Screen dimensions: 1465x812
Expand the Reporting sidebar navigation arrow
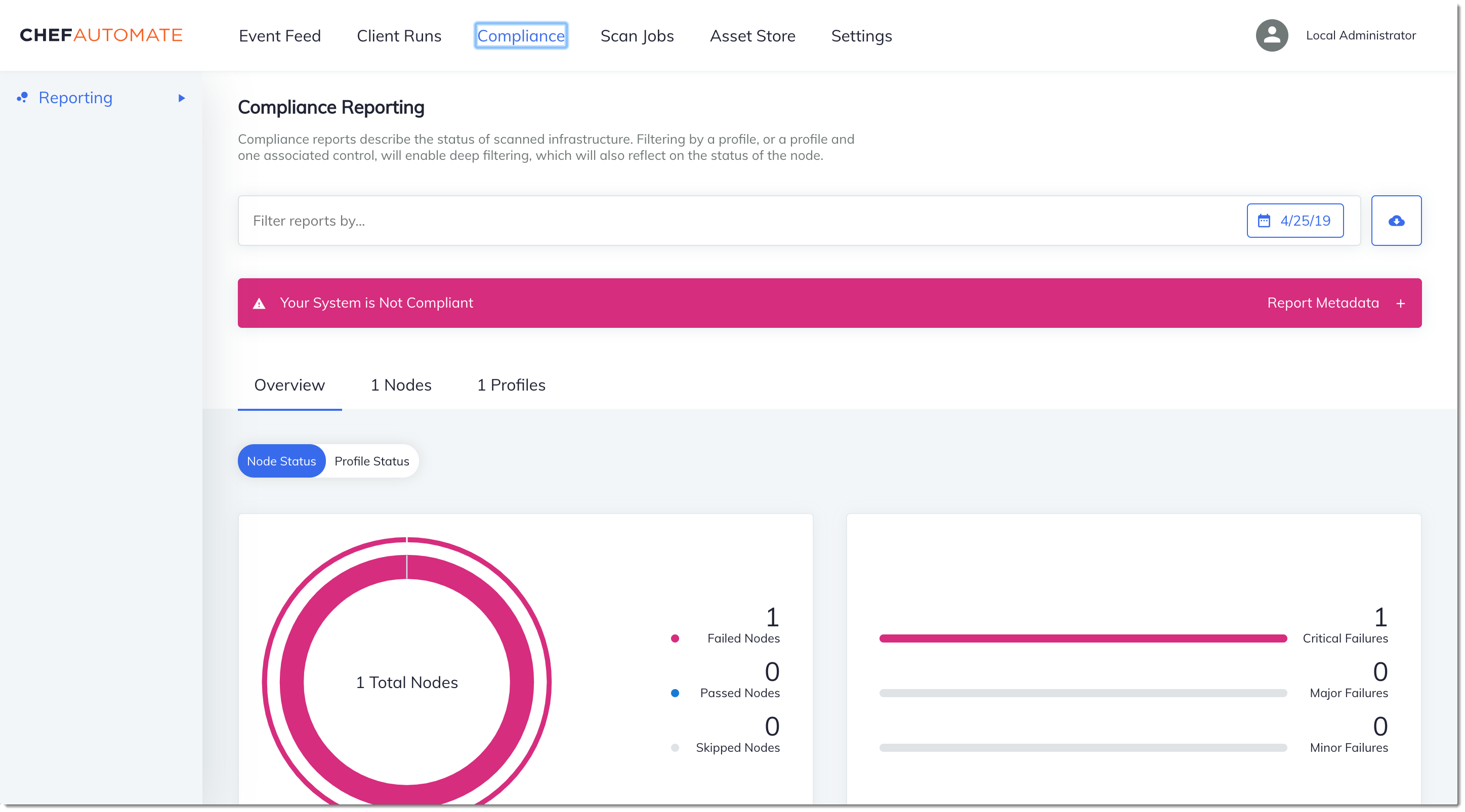coord(180,97)
